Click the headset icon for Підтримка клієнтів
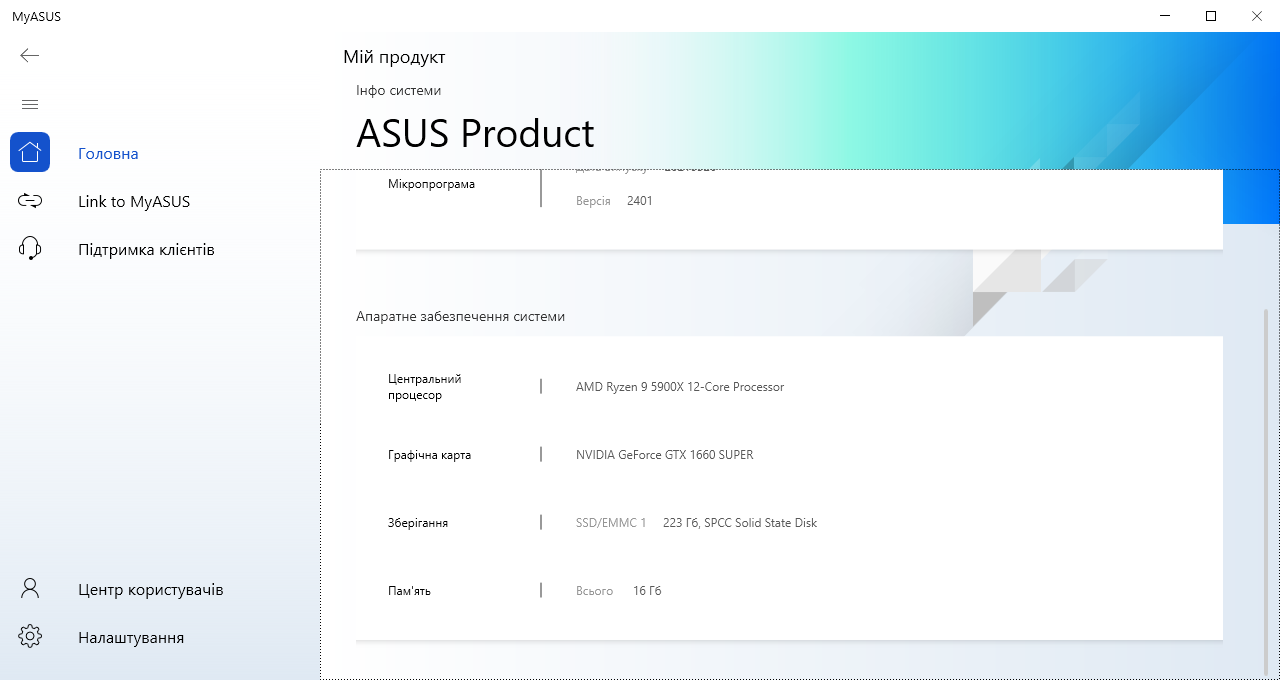The image size is (1280, 680). [30, 249]
